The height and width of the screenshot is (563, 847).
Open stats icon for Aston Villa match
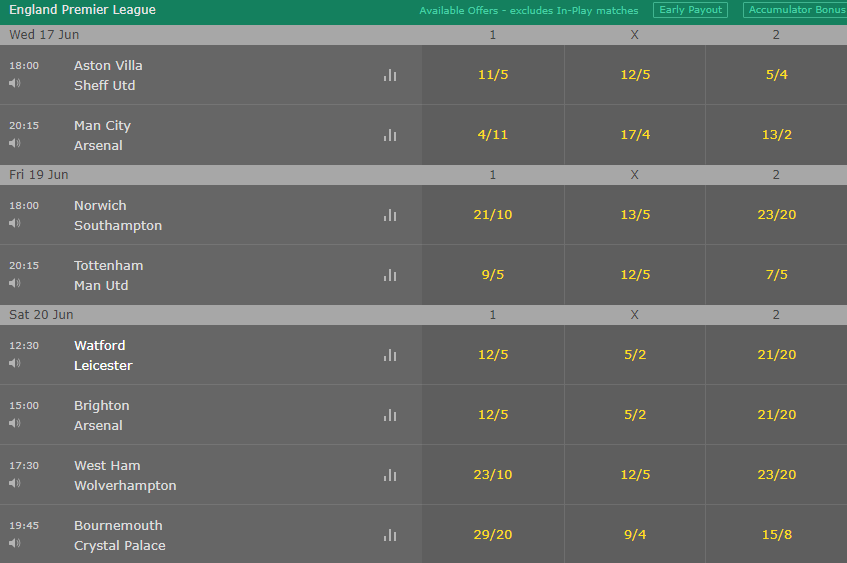click(x=390, y=75)
